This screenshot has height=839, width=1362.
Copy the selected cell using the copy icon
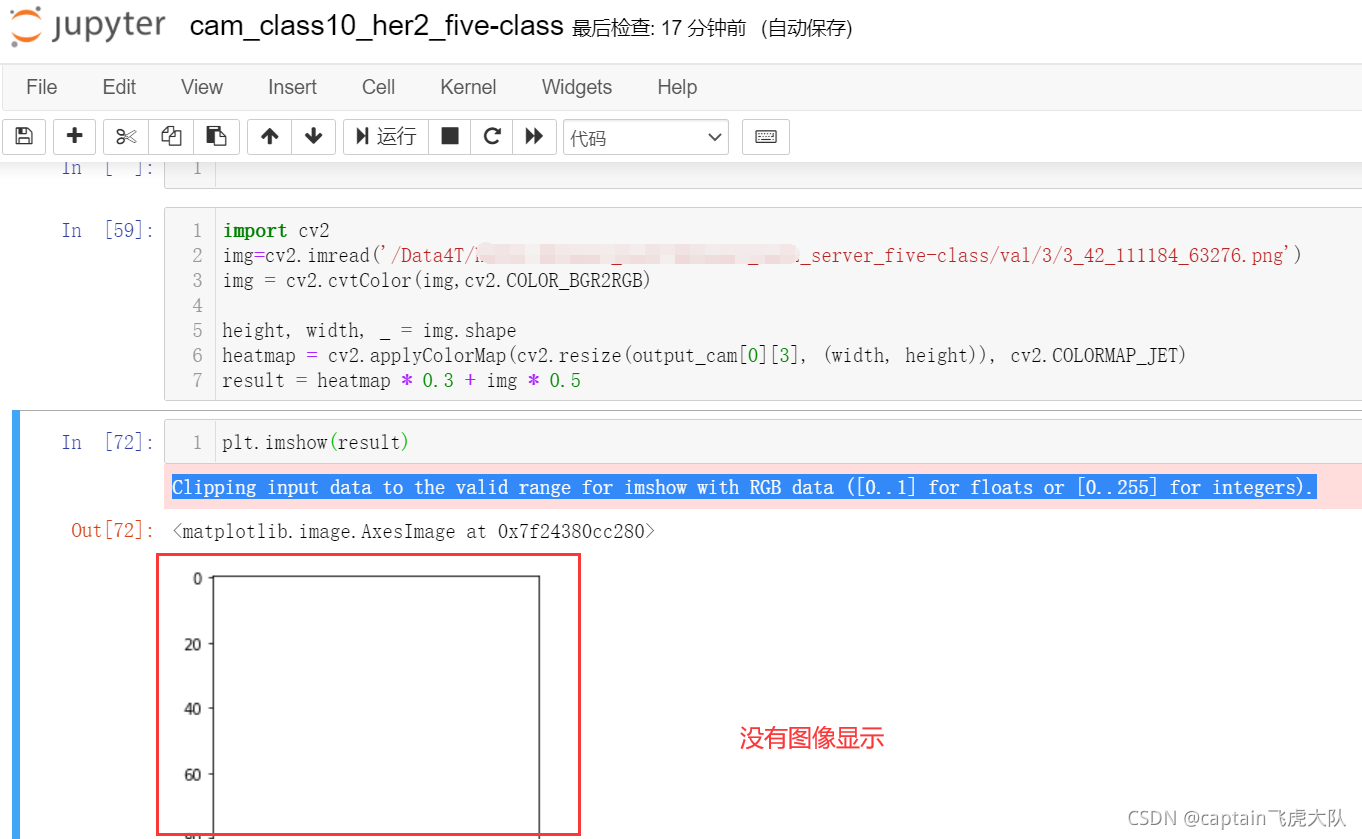(x=170, y=136)
